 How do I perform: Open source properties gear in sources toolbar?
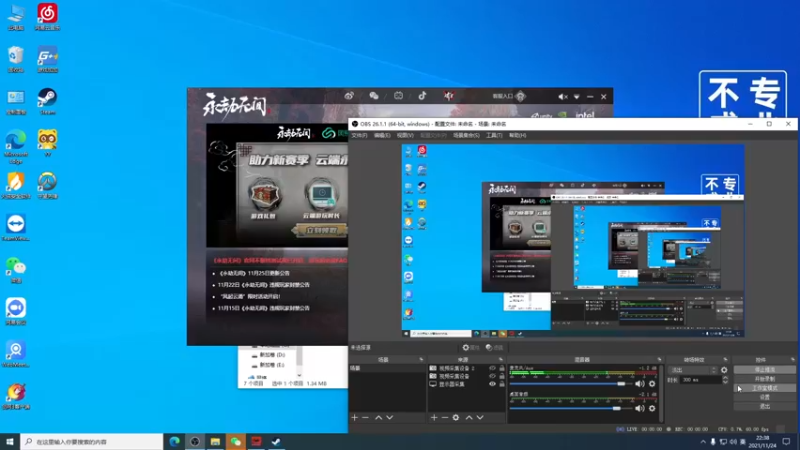456,417
